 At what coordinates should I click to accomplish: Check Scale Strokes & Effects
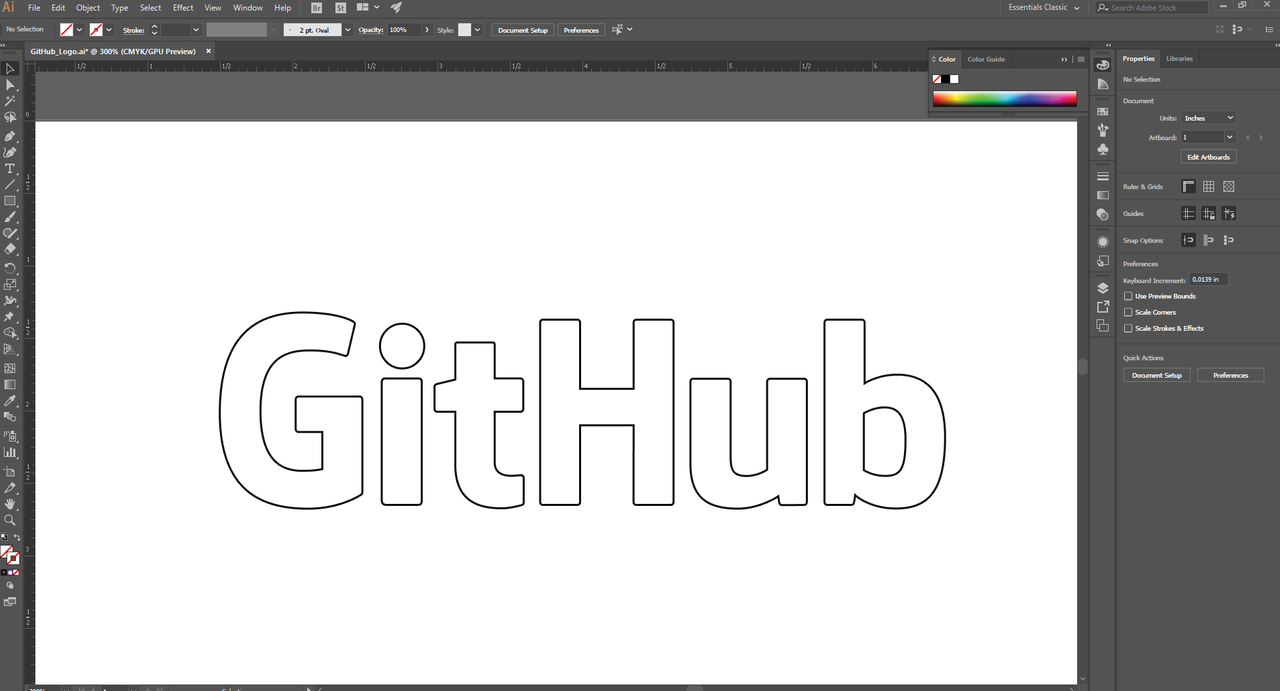coord(1128,328)
